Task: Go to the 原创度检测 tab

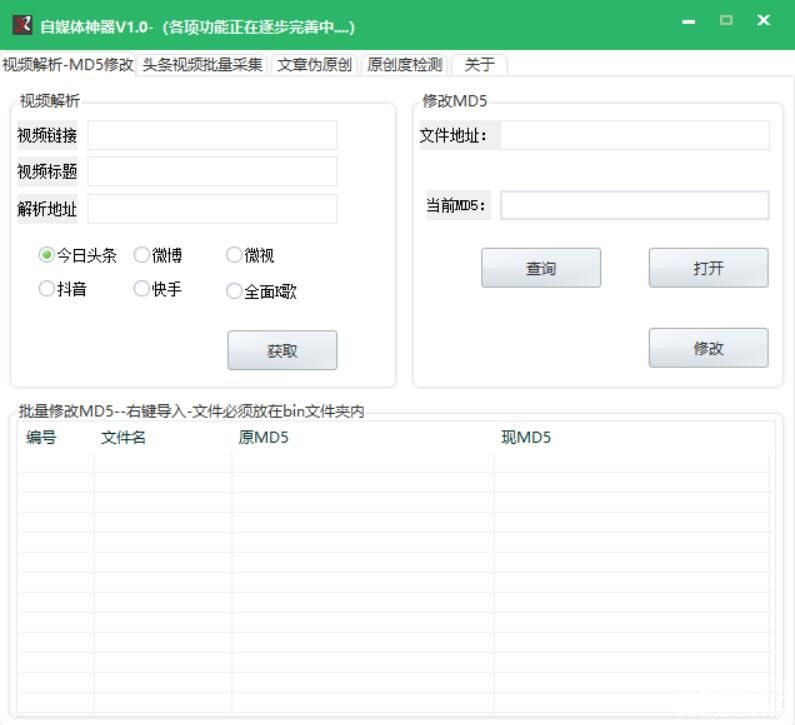Action: 404,65
